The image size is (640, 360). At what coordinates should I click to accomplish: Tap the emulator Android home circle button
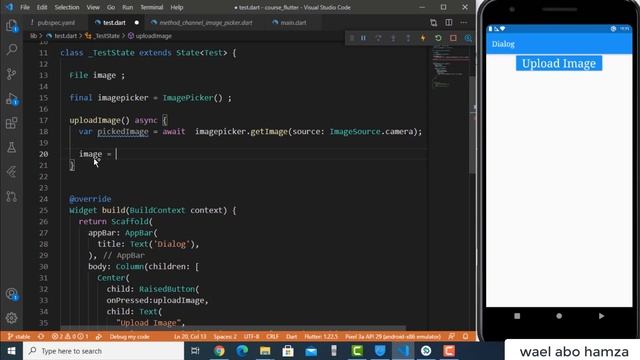(x=559, y=316)
